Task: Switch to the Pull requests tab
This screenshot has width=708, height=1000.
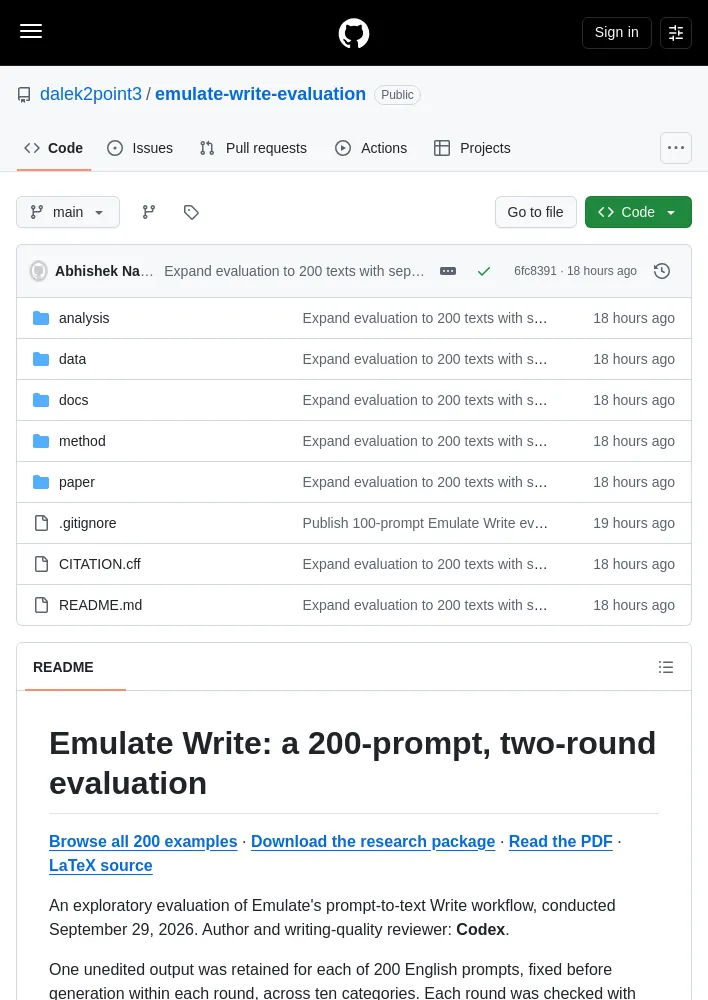Action: click(x=253, y=148)
